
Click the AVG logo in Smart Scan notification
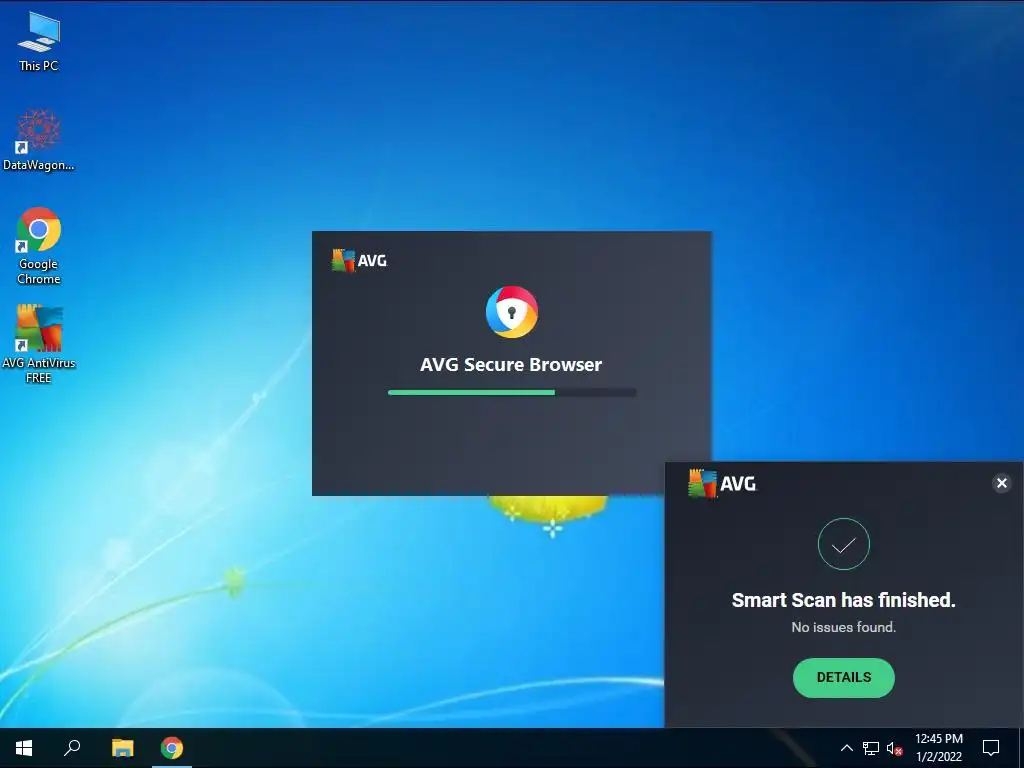(722, 483)
